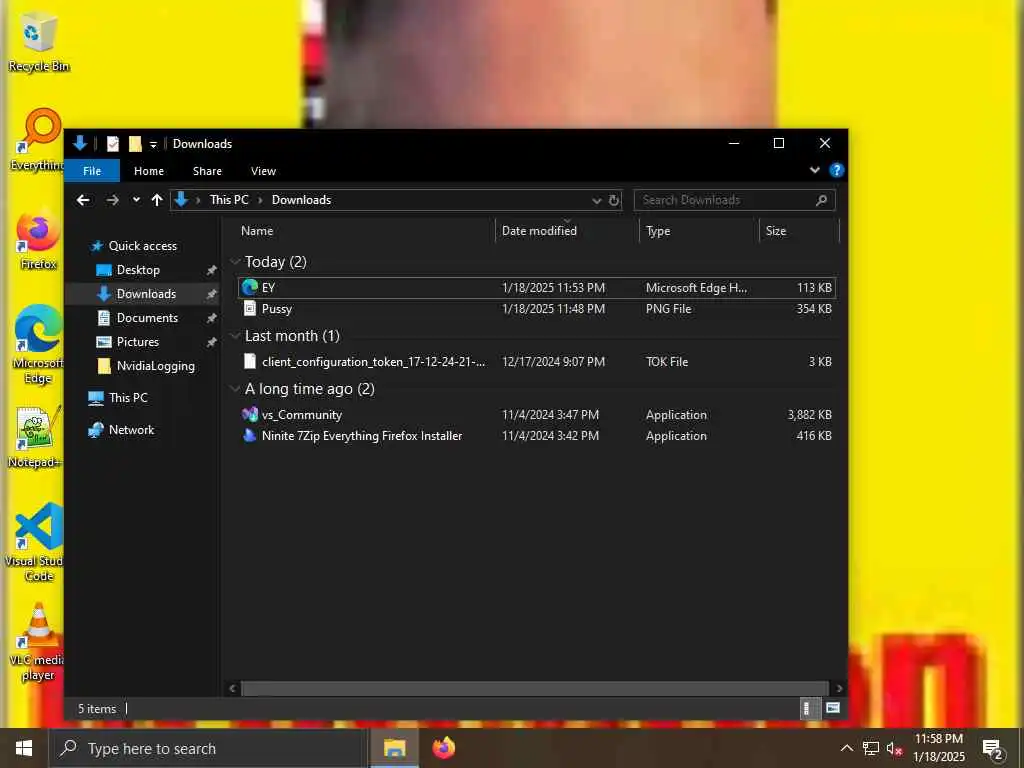Screen dimensions: 1024x768
Task: Sort by the Type column header
Action: tap(699, 231)
